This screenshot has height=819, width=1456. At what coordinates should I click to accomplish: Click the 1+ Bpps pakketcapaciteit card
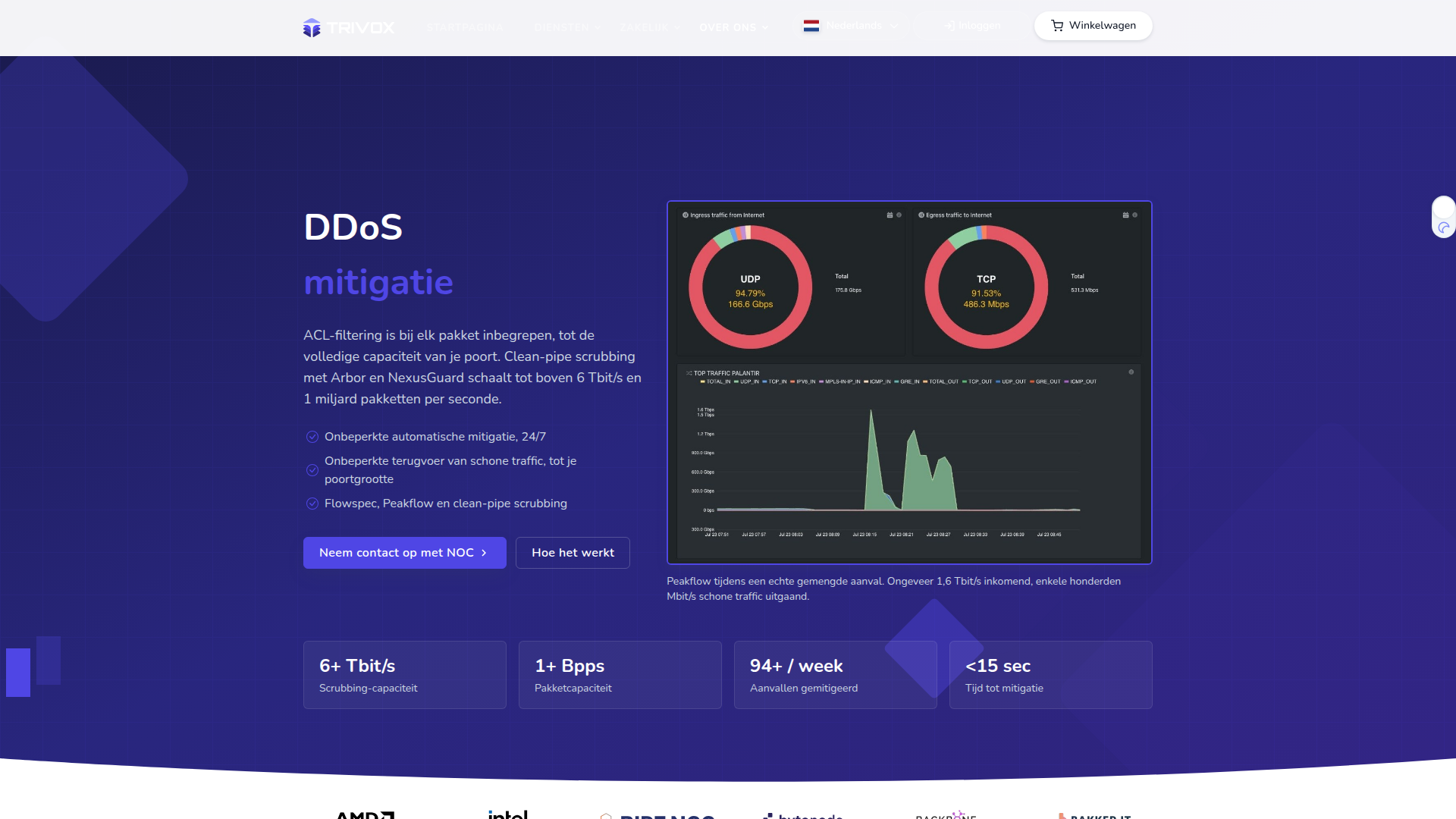(x=620, y=675)
